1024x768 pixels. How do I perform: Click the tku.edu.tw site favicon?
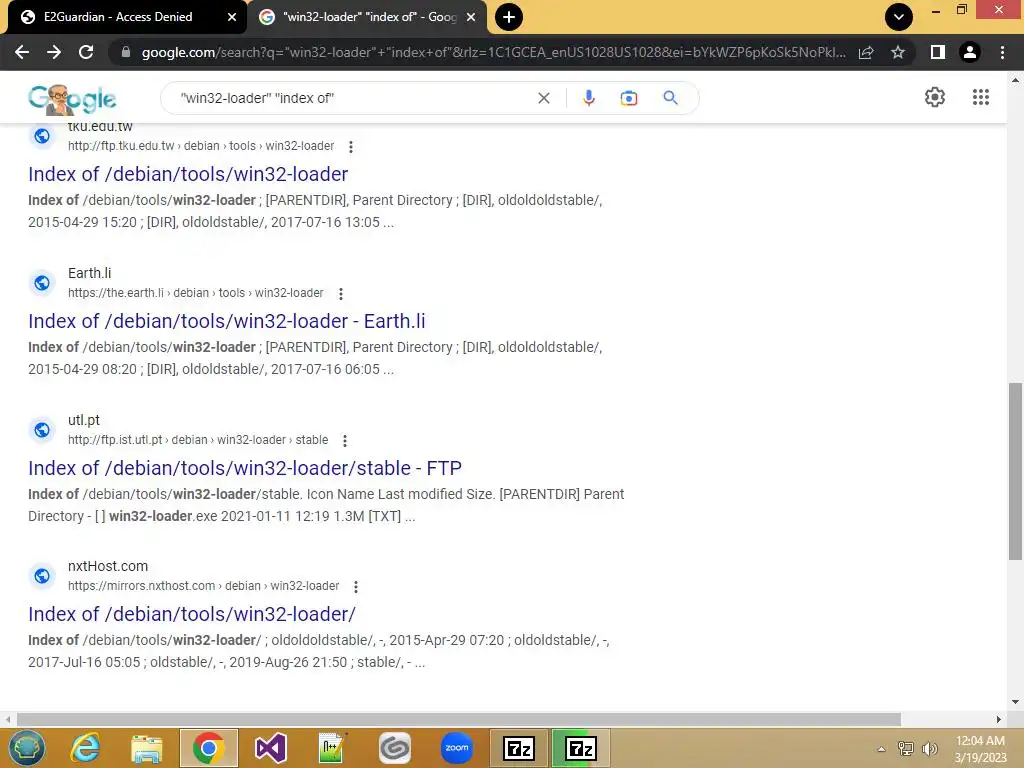tap(42, 136)
